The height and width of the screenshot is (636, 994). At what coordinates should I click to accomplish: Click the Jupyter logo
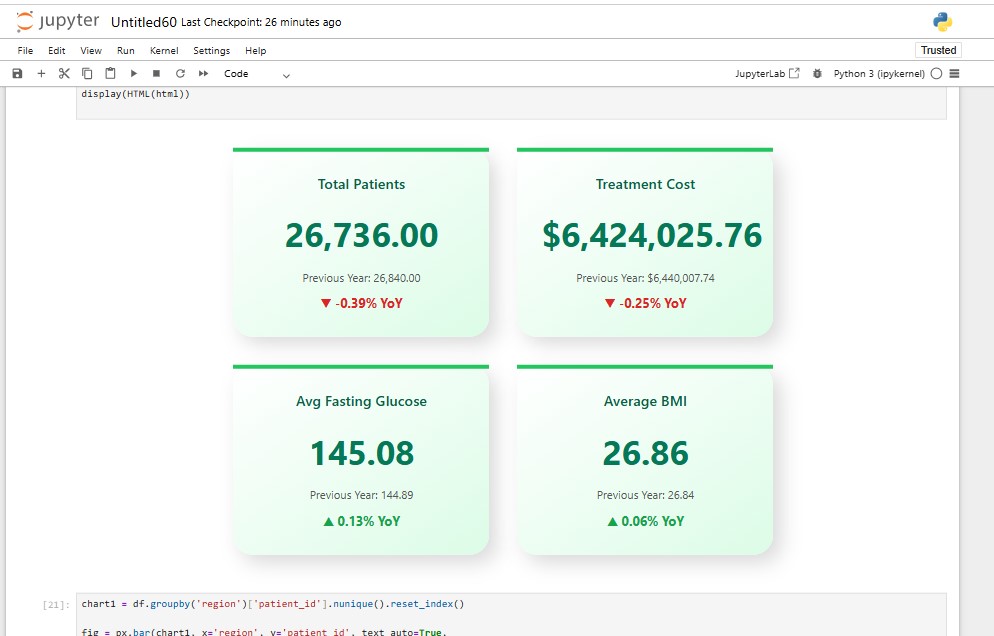click(58, 22)
